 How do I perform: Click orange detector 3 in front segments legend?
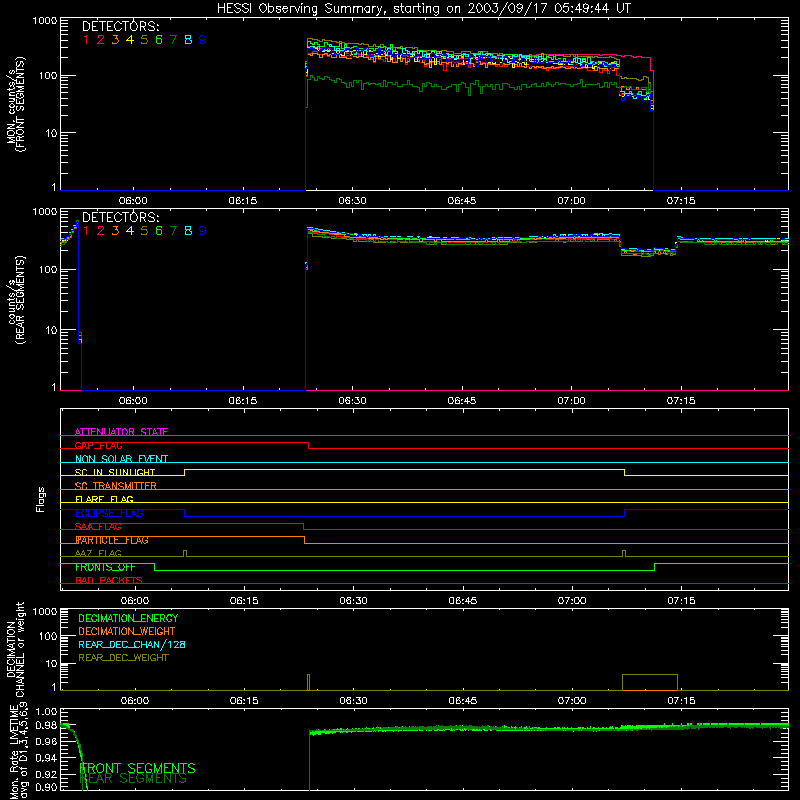click(115, 40)
